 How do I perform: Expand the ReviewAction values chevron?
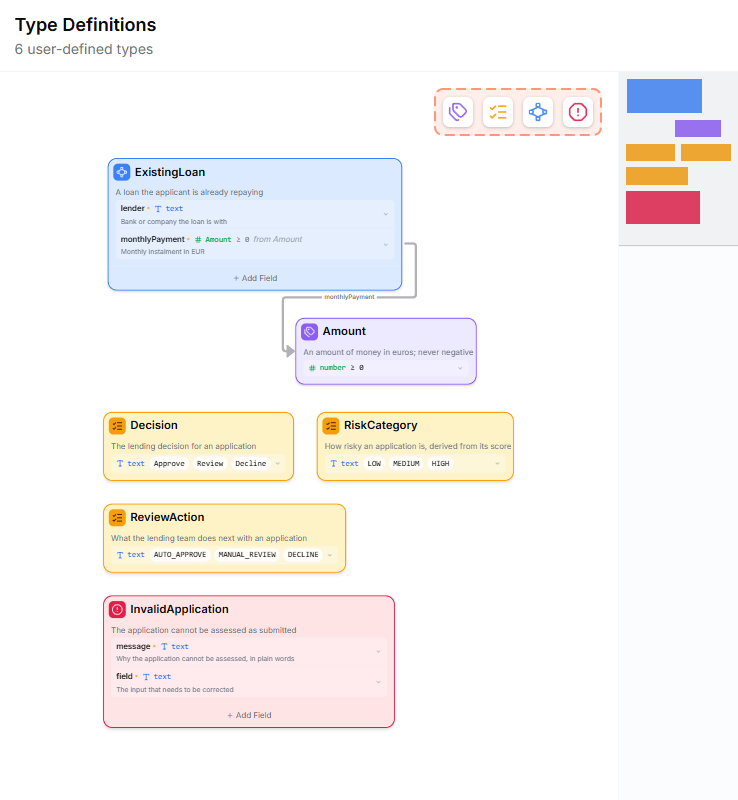[x=330, y=555]
